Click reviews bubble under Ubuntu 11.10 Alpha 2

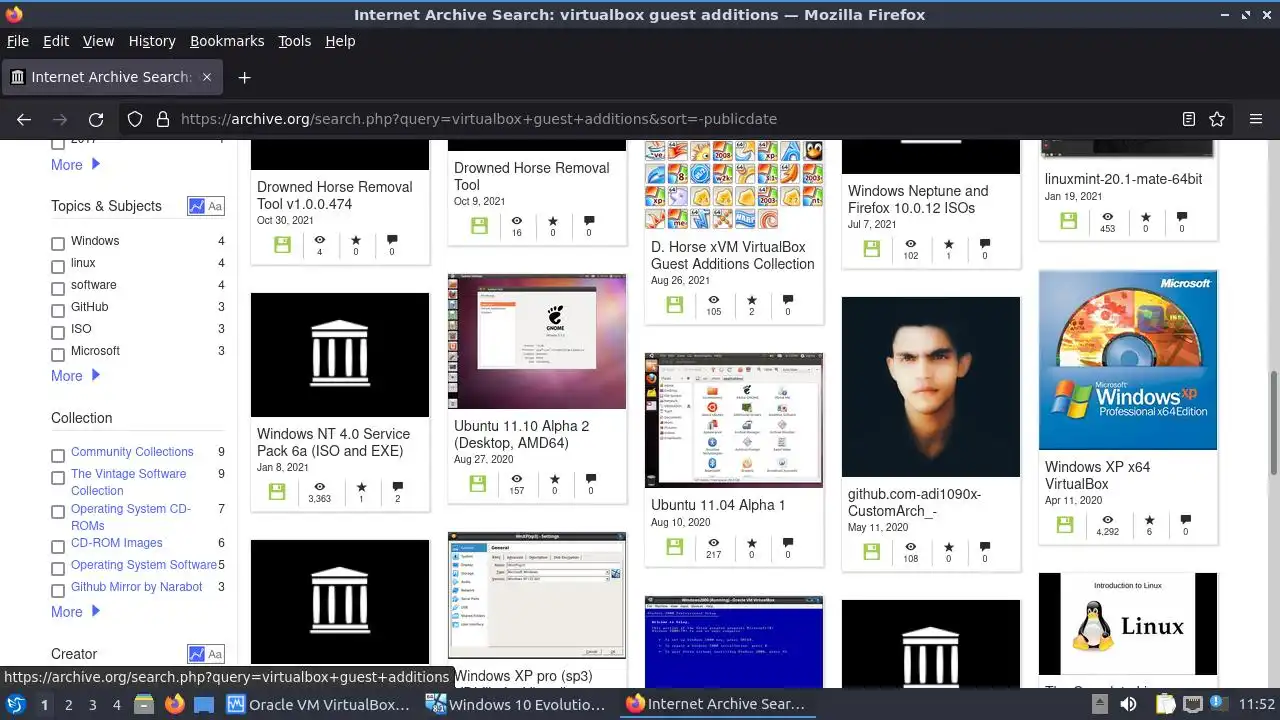pyautogui.click(x=590, y=479)
